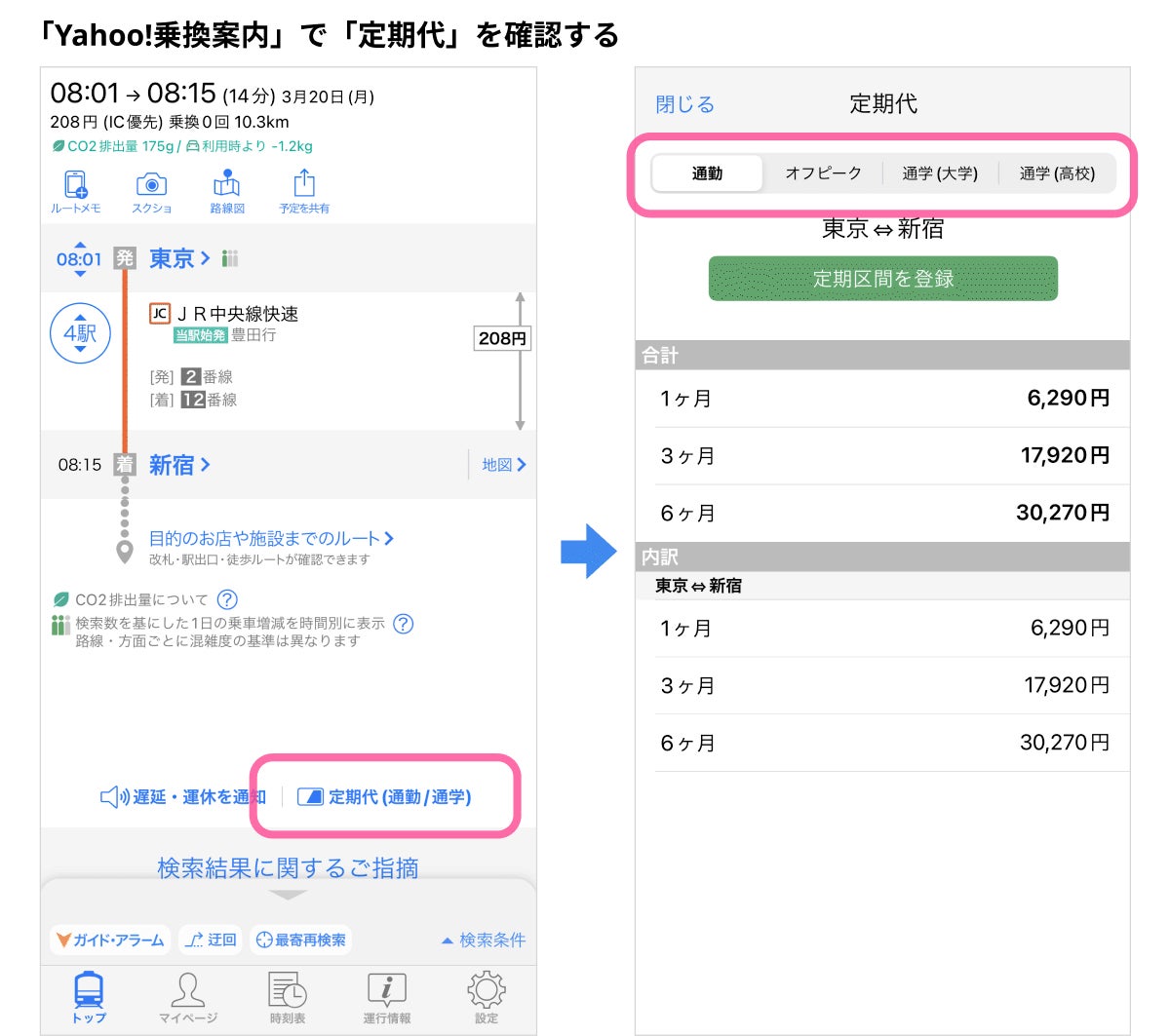Tap the speaker icon for 遅延・運休を通知
The height and width of the screenshot is (1036, 1170).
pyautogui.click(x=115, y=797)
